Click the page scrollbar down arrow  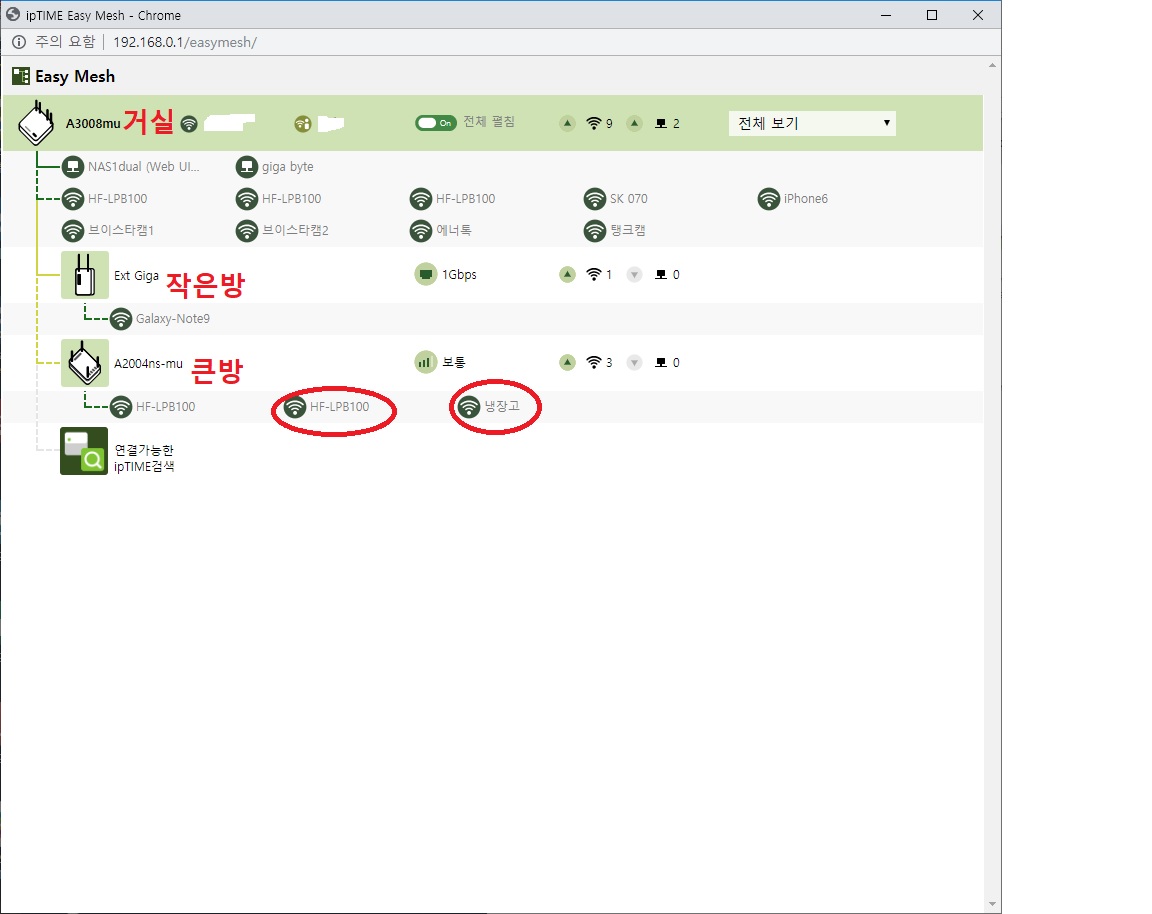[x=992, y=904]
